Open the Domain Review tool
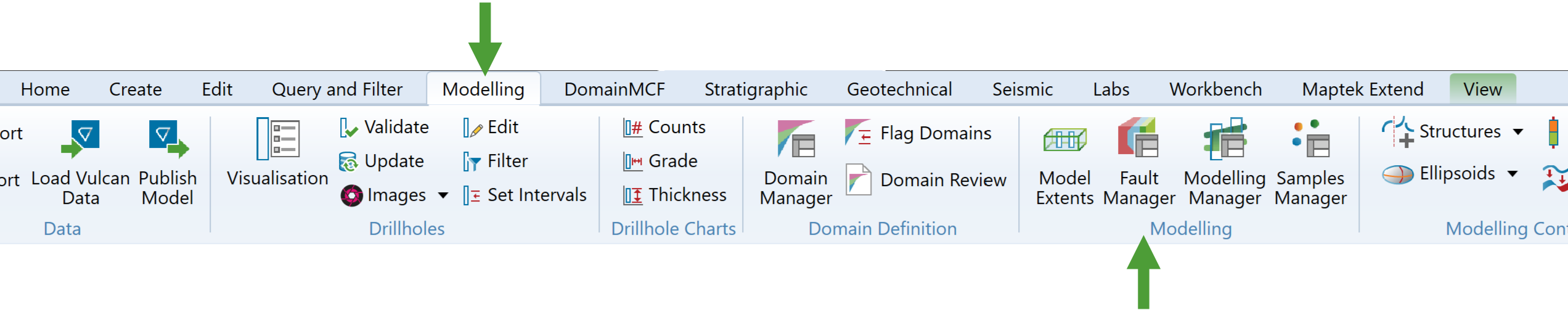This screenshot has height=310, width=1568. (x=926, y=180)
